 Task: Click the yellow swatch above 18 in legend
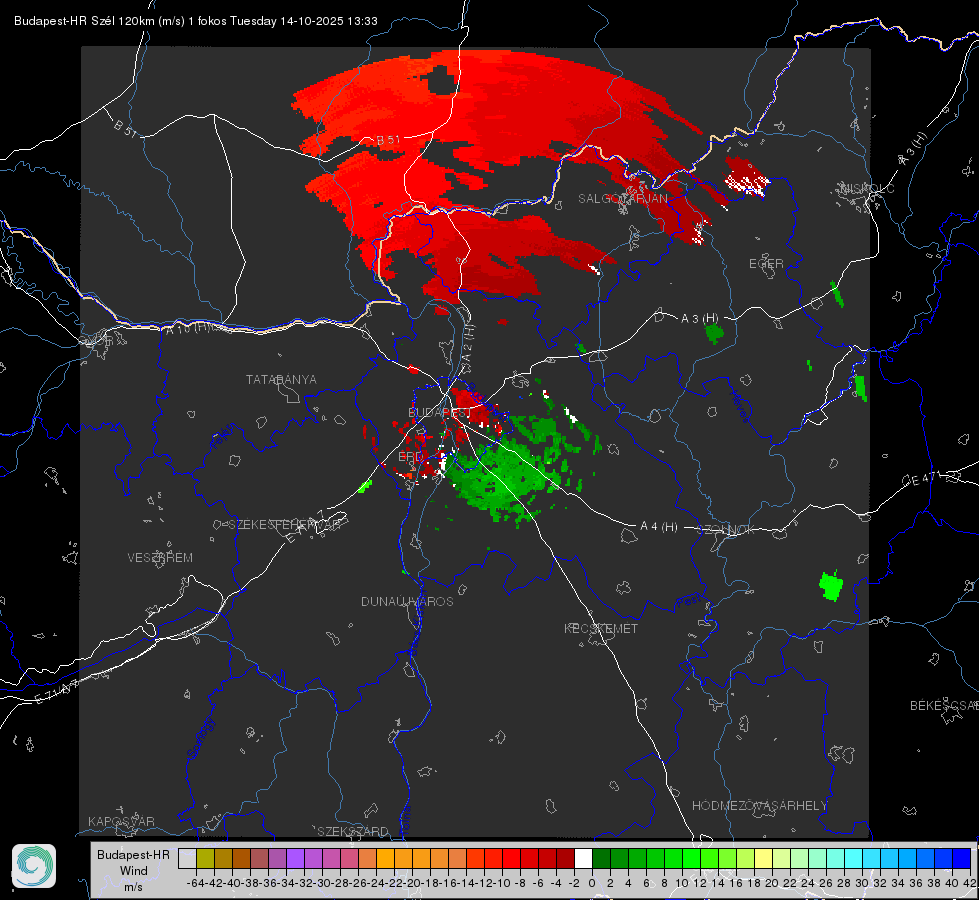coord(764,859)
